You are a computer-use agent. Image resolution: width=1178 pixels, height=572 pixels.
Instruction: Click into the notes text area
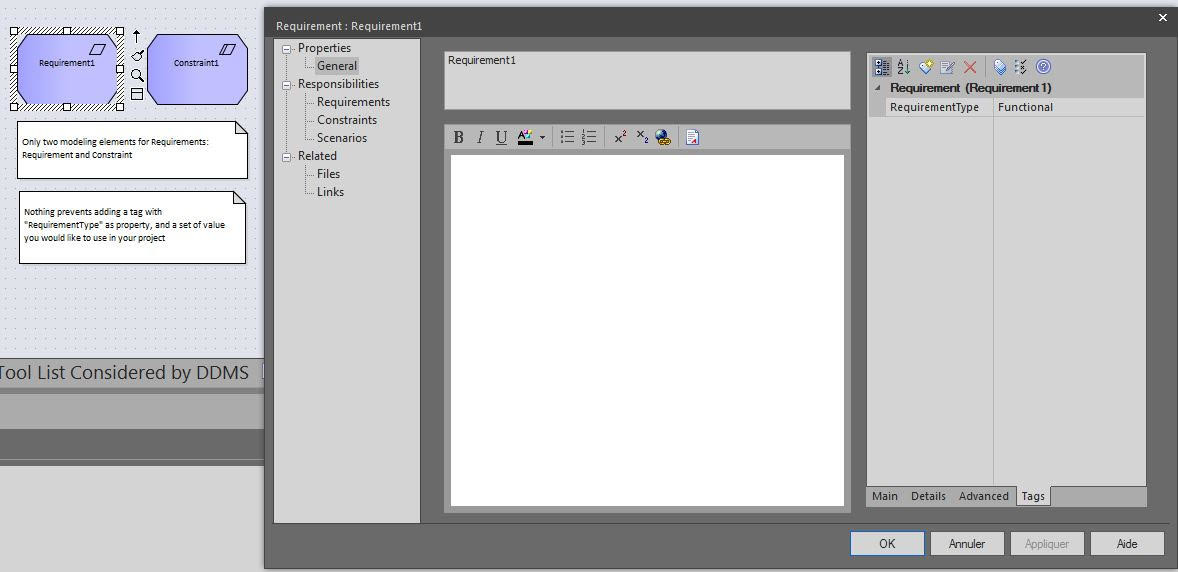click(x=647, y=330)
